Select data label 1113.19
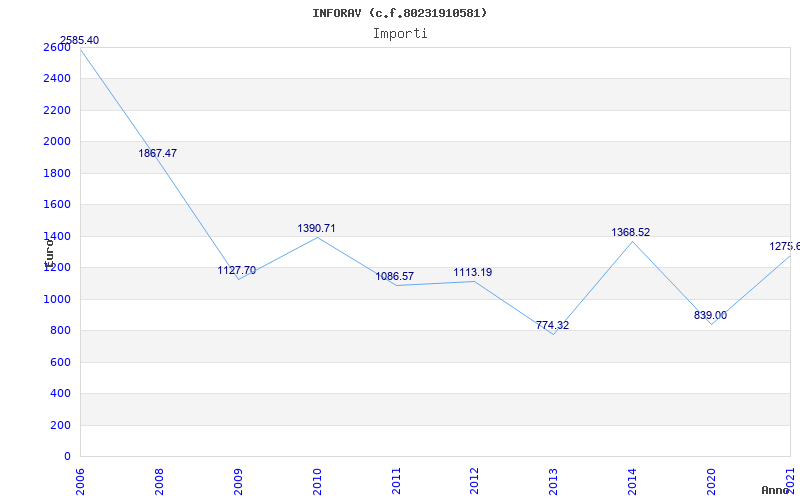 473,272
